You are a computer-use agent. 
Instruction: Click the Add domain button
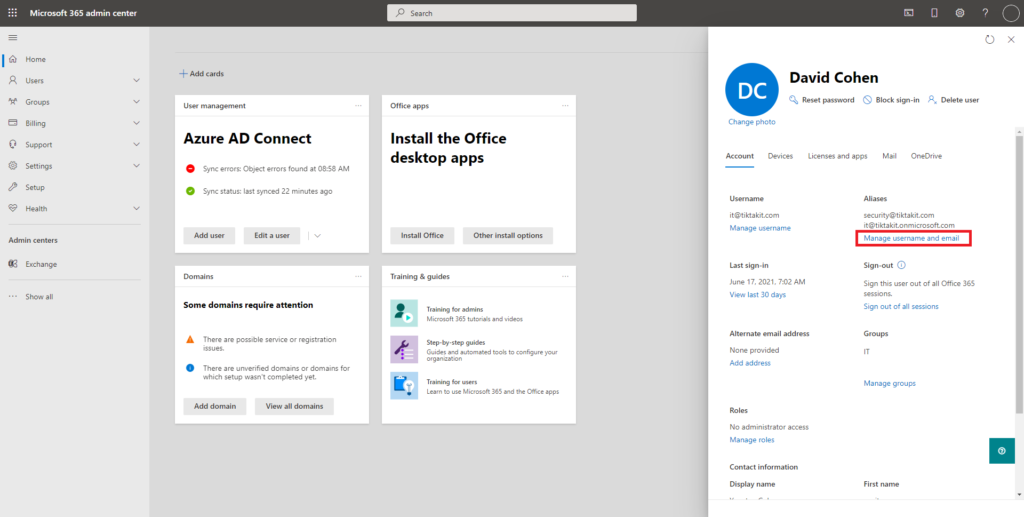(x=215, y=406)
